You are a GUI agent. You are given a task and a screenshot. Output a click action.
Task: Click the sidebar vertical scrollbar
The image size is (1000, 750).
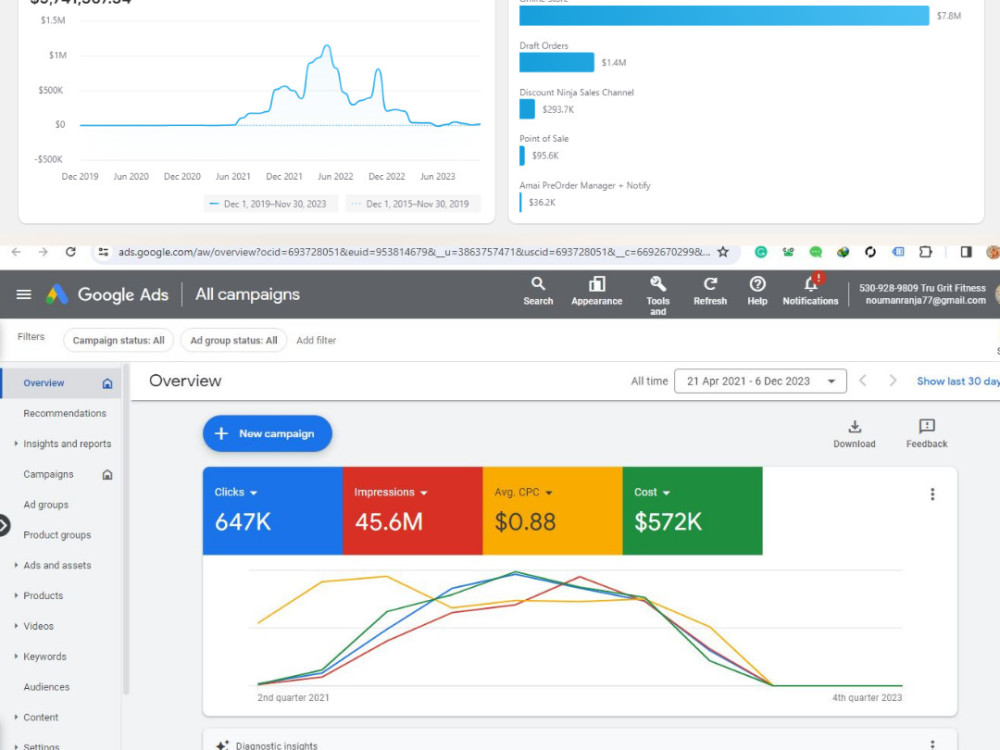[126, 529]
